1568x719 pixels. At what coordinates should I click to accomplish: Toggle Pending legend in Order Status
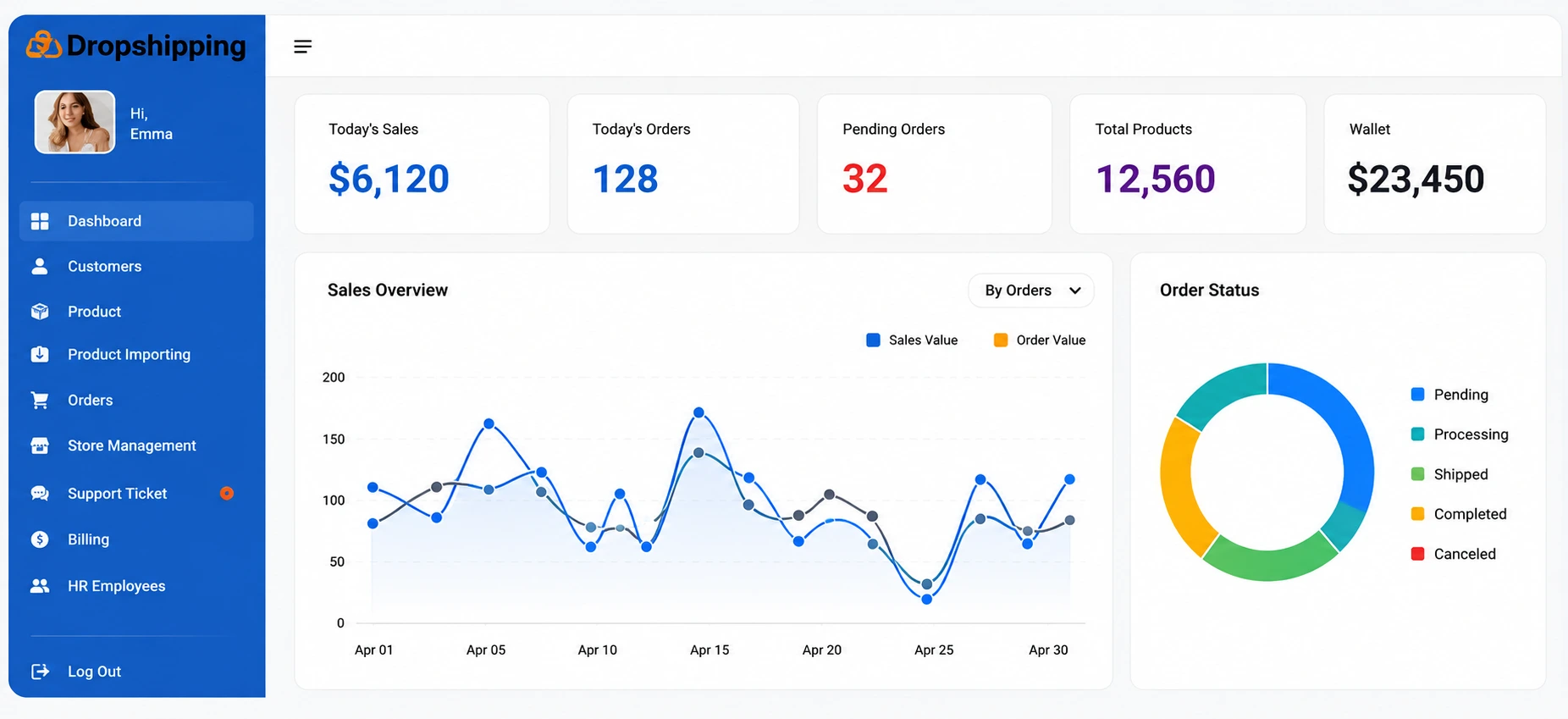coord(1449,395)
